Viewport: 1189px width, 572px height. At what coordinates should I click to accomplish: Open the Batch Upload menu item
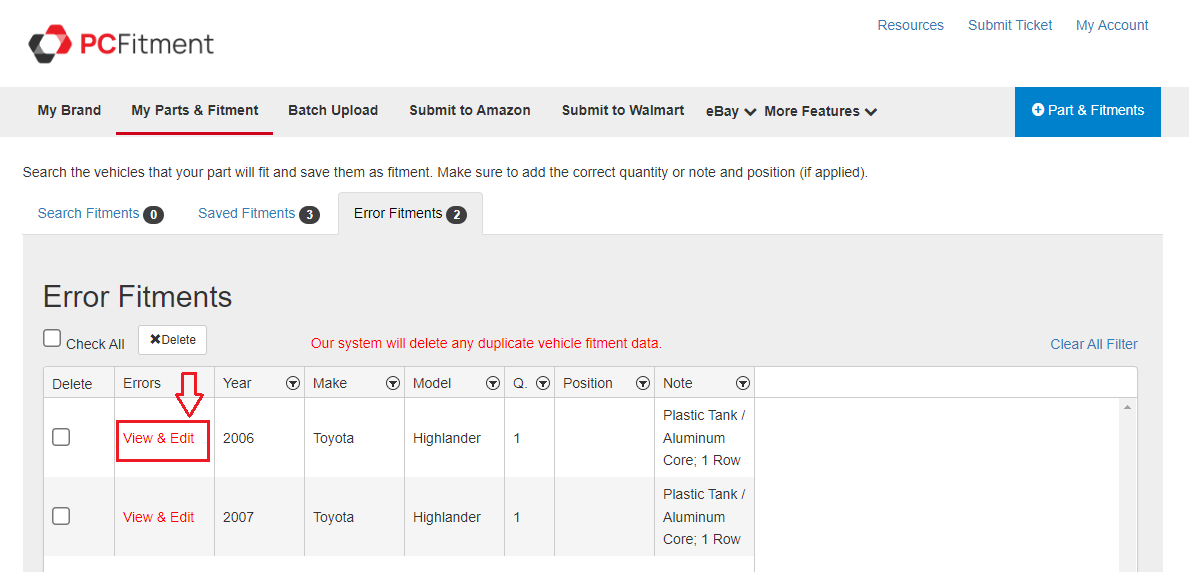[333, 111]
